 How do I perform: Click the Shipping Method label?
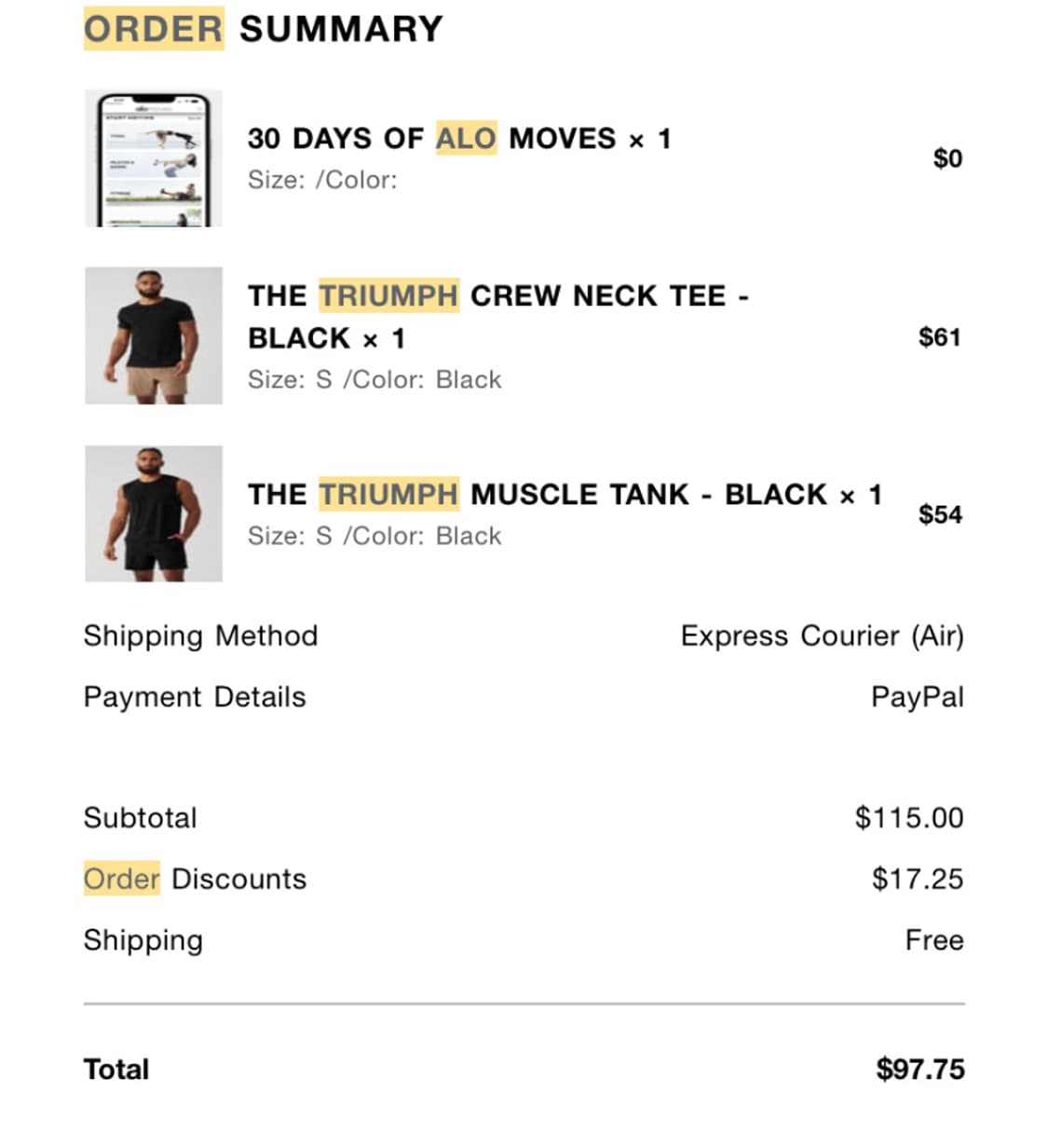[x=200, y=635]
